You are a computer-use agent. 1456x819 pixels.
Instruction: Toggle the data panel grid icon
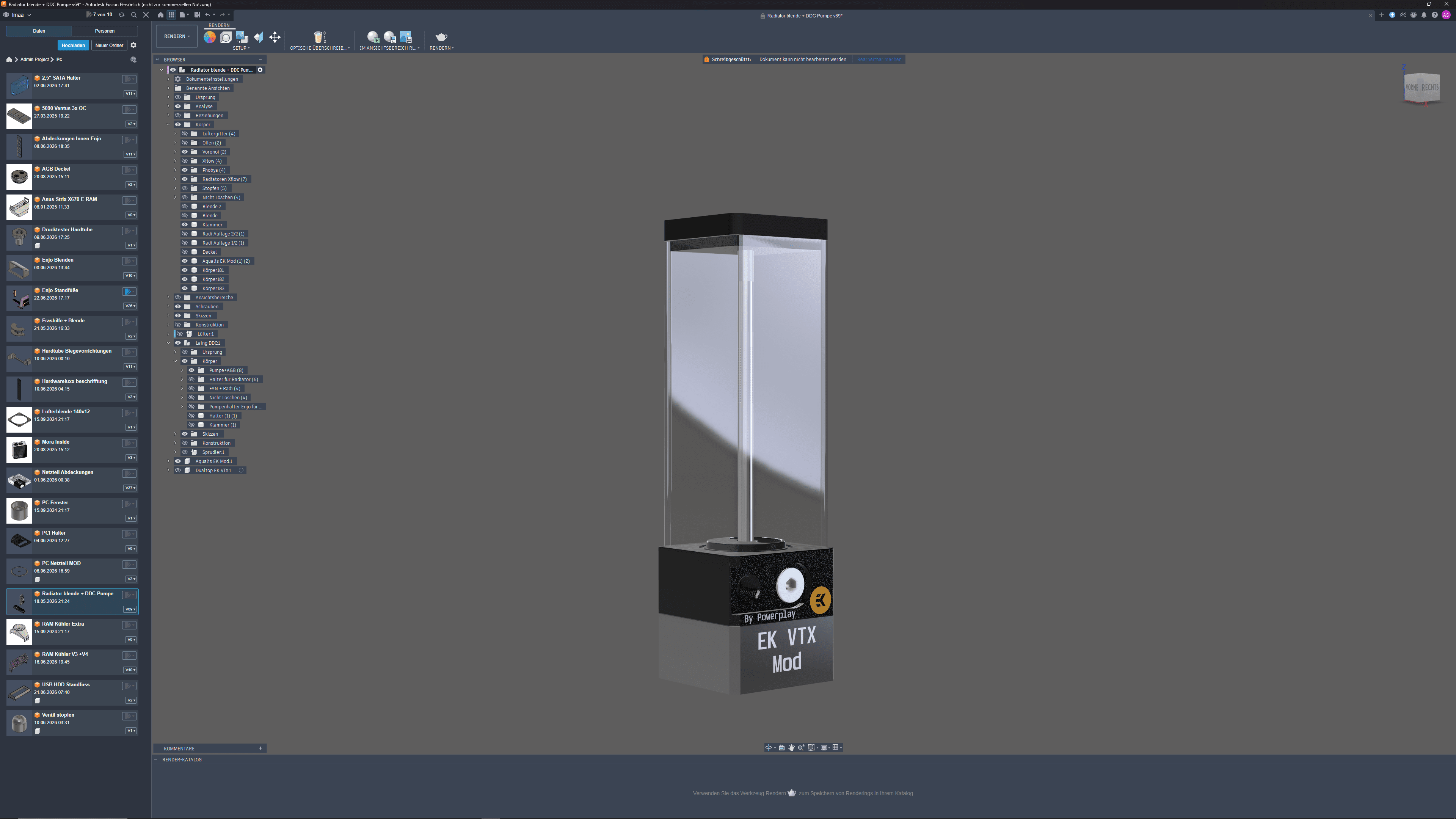pos(171,15)
